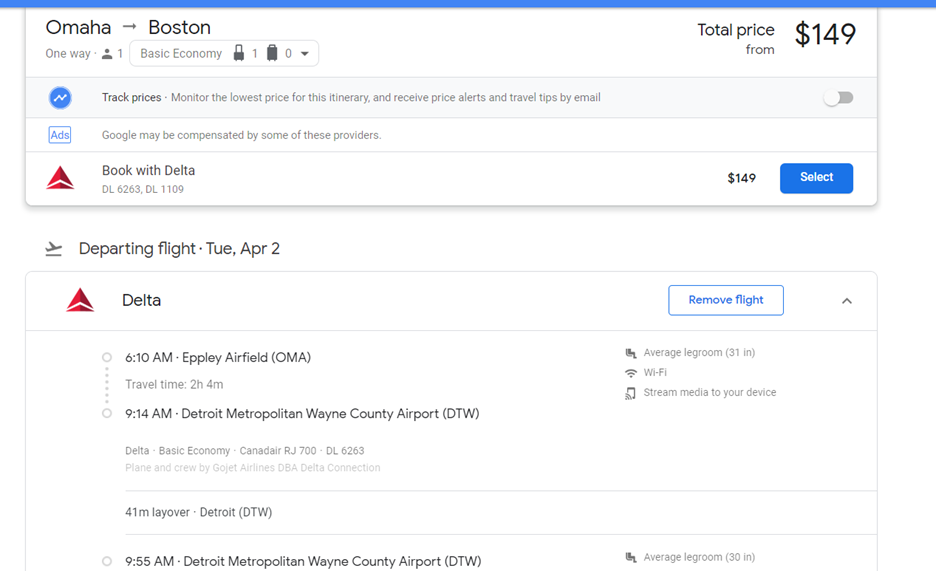Click the Track prices chart icon

60,98
